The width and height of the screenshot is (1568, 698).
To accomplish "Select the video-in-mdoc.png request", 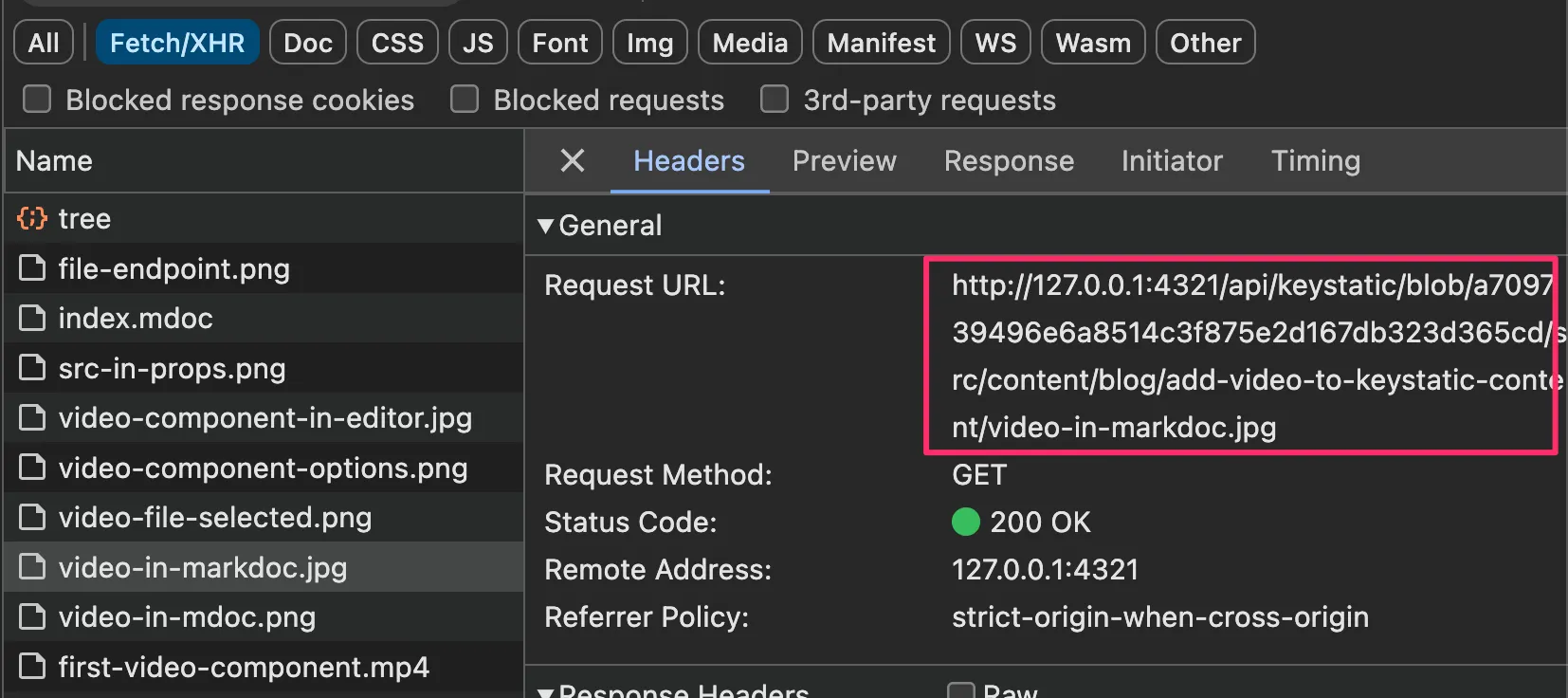I will pyautogui.click(x=187, y=617).
